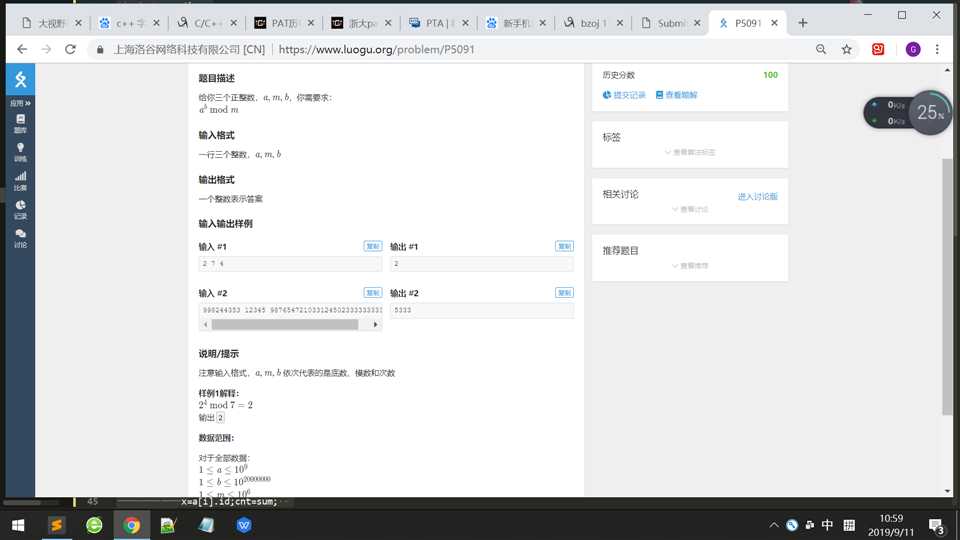Switch to the PAT tab
The height and width of the screenshot is (540, 960).
tap(284, 23)
